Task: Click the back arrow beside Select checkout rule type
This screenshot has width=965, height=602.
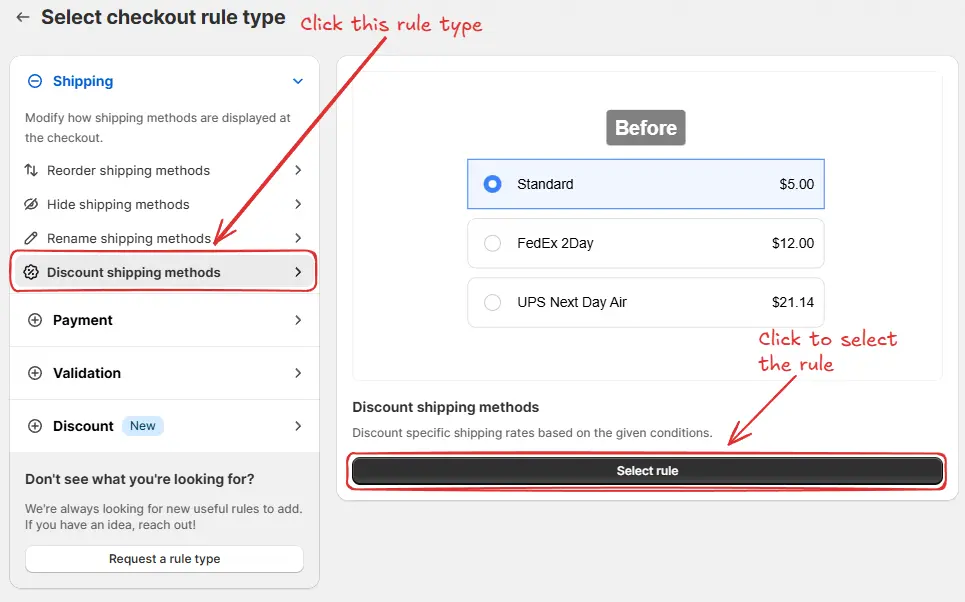Action: (x=22, y=16)
